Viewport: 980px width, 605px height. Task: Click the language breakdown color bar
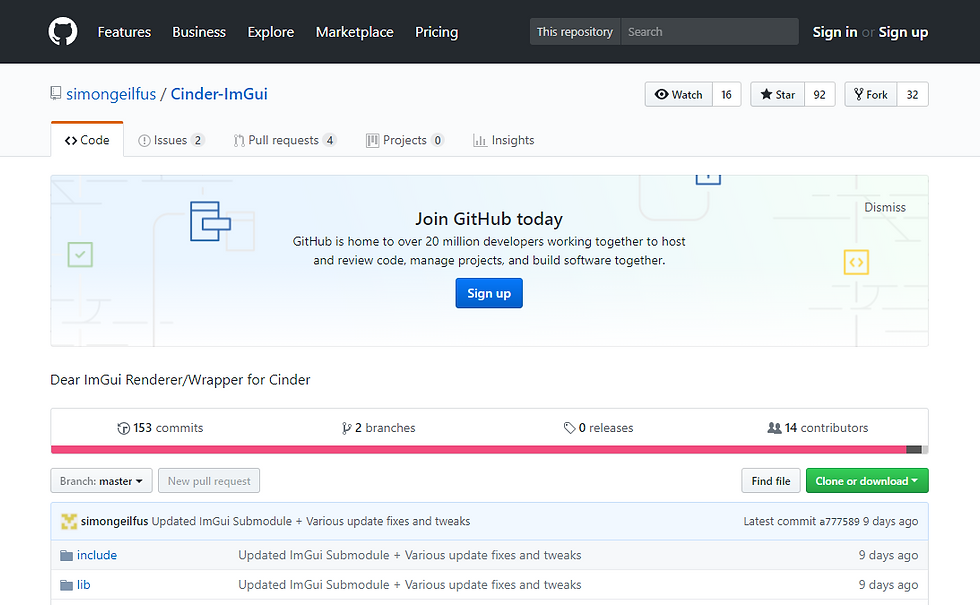click(489, 449)
